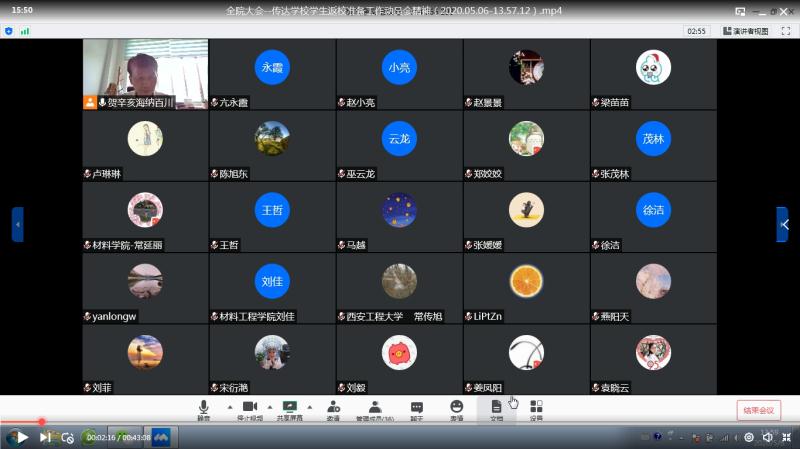This screenshot has height=449, width=800.
Task: Expand share screen options arrow
Action: click(x=308, y=407)
